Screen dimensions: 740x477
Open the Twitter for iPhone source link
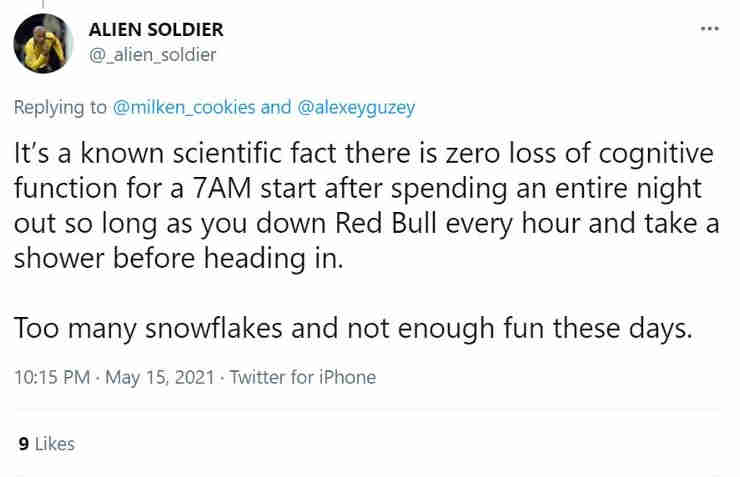click(303, 377)
